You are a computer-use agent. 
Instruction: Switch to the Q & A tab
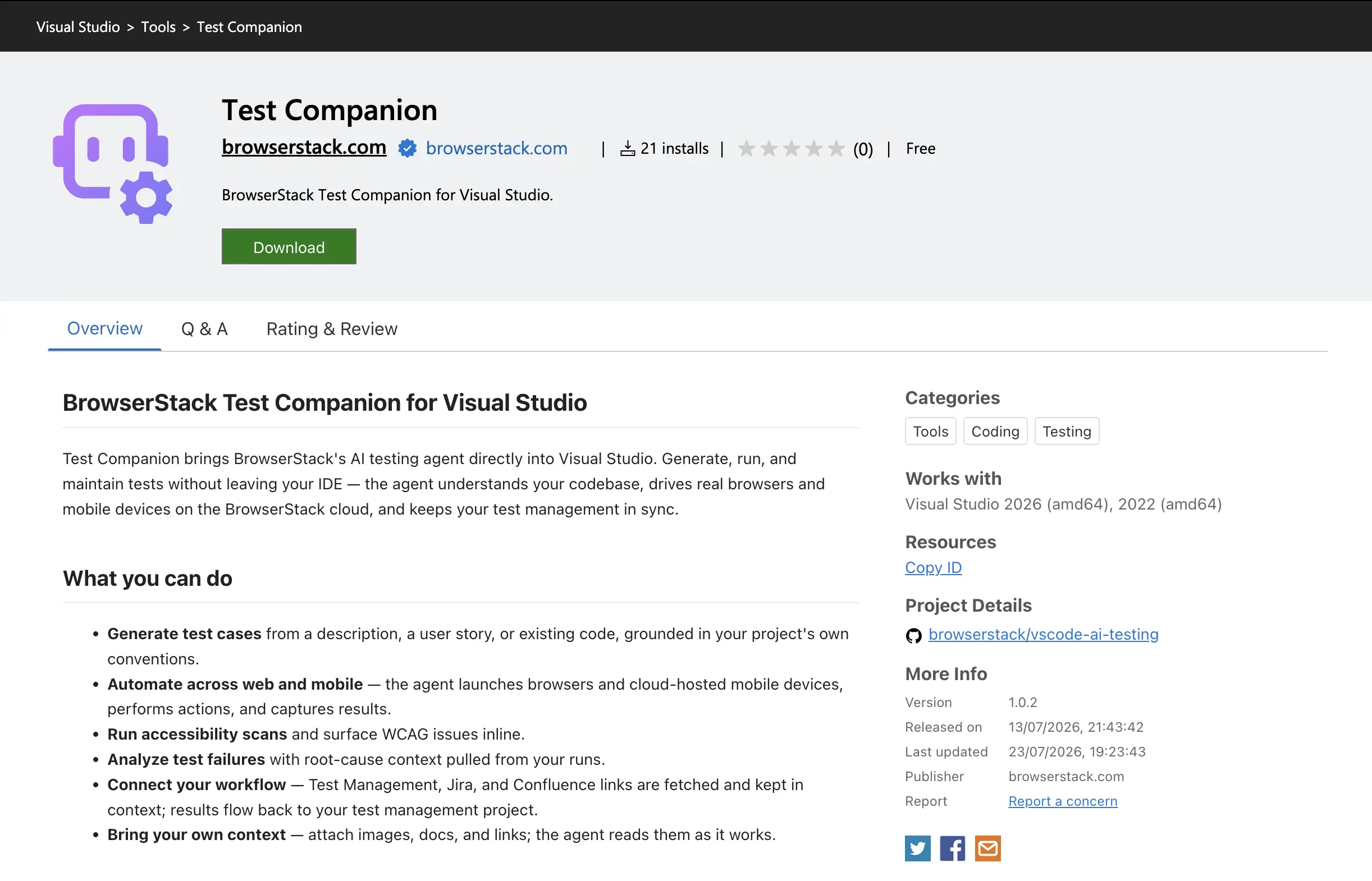pos(204,329)
